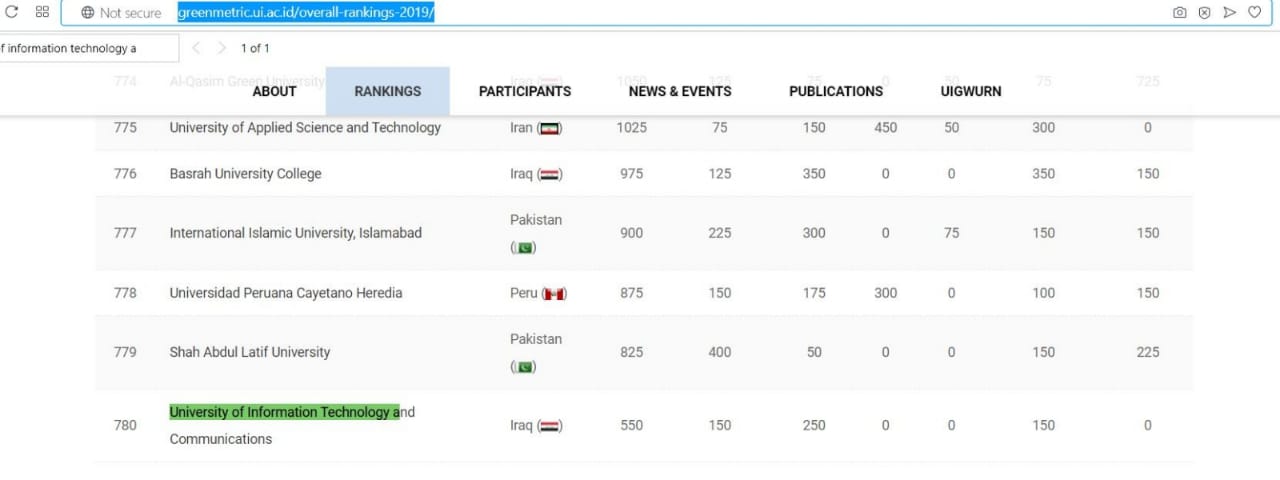1280x480 pixels.
Task: Click the globe site info icon
Action: tap(88, 13)
